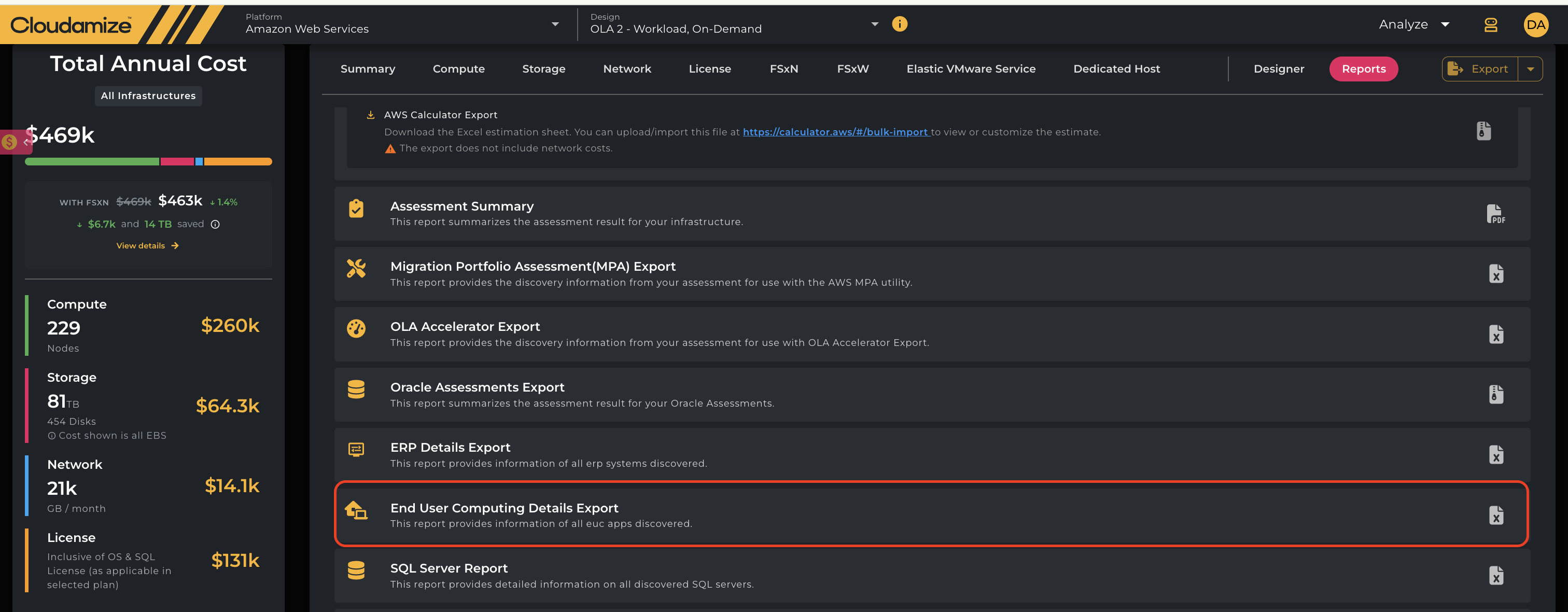The width and height of the screenshot is (1568, 612).
Task: Switch to the FSxW tab
Action: click(853, 69)
